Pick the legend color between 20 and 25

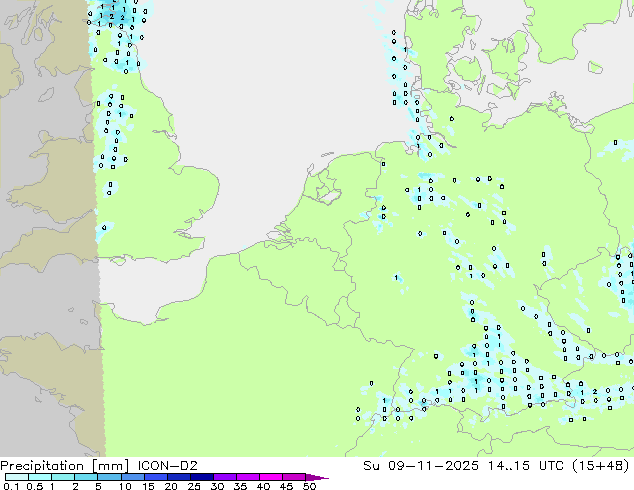pyautogui.click(x=178, y=477)
